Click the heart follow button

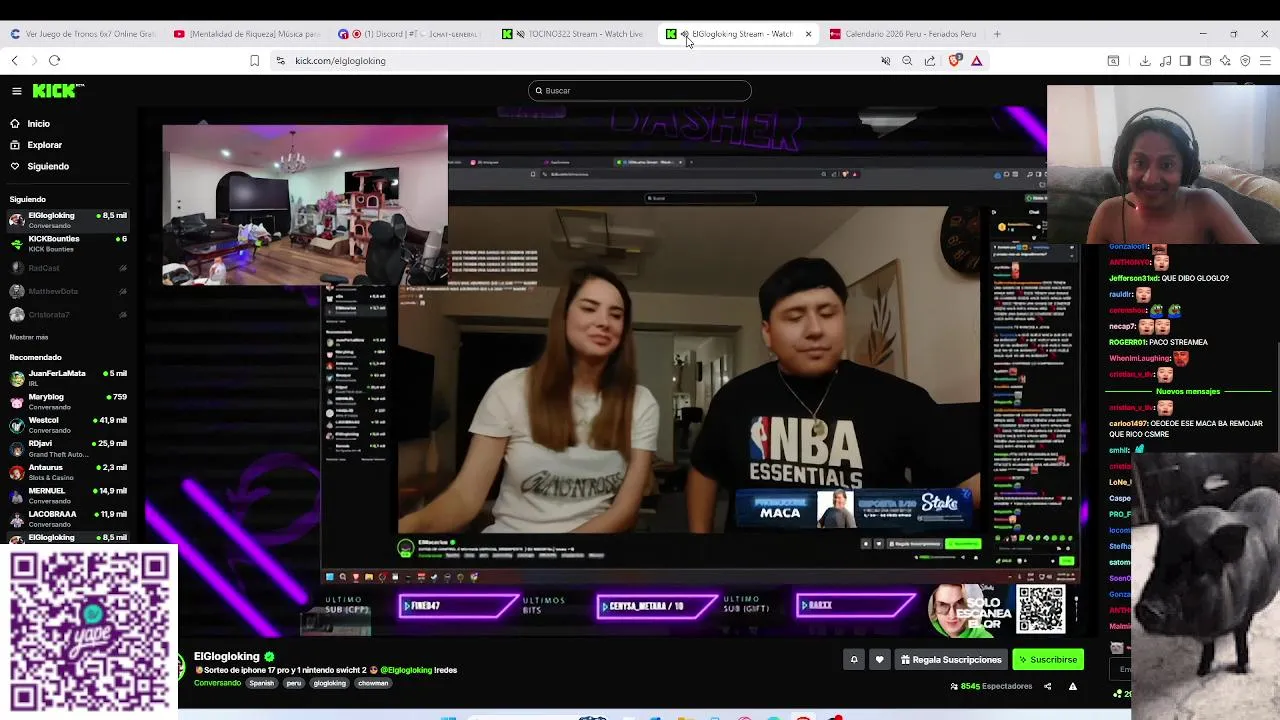[x=879, y=660]
